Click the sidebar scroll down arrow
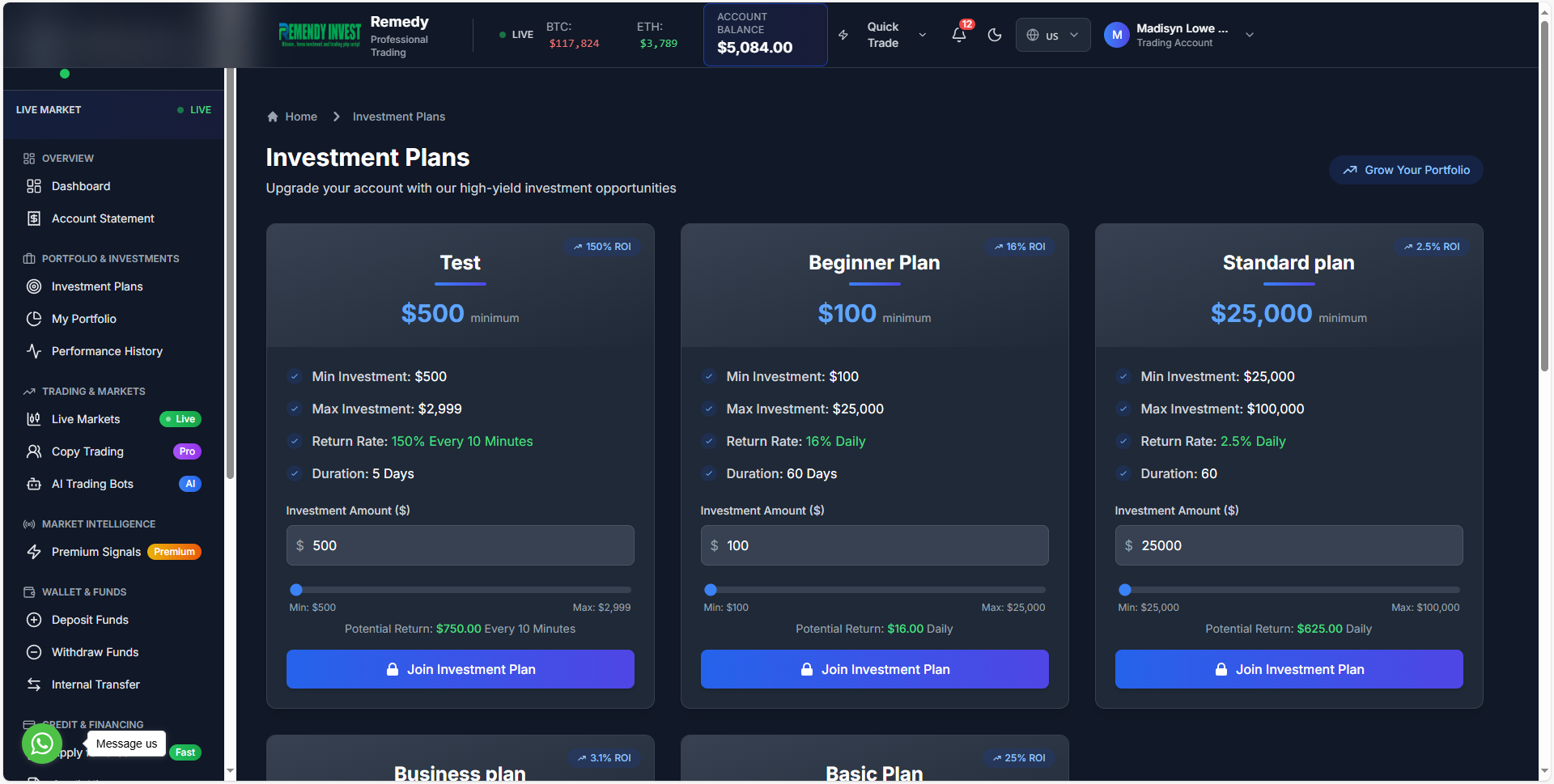The height and width of the screenshot is (784, 1554). point(231,772)
